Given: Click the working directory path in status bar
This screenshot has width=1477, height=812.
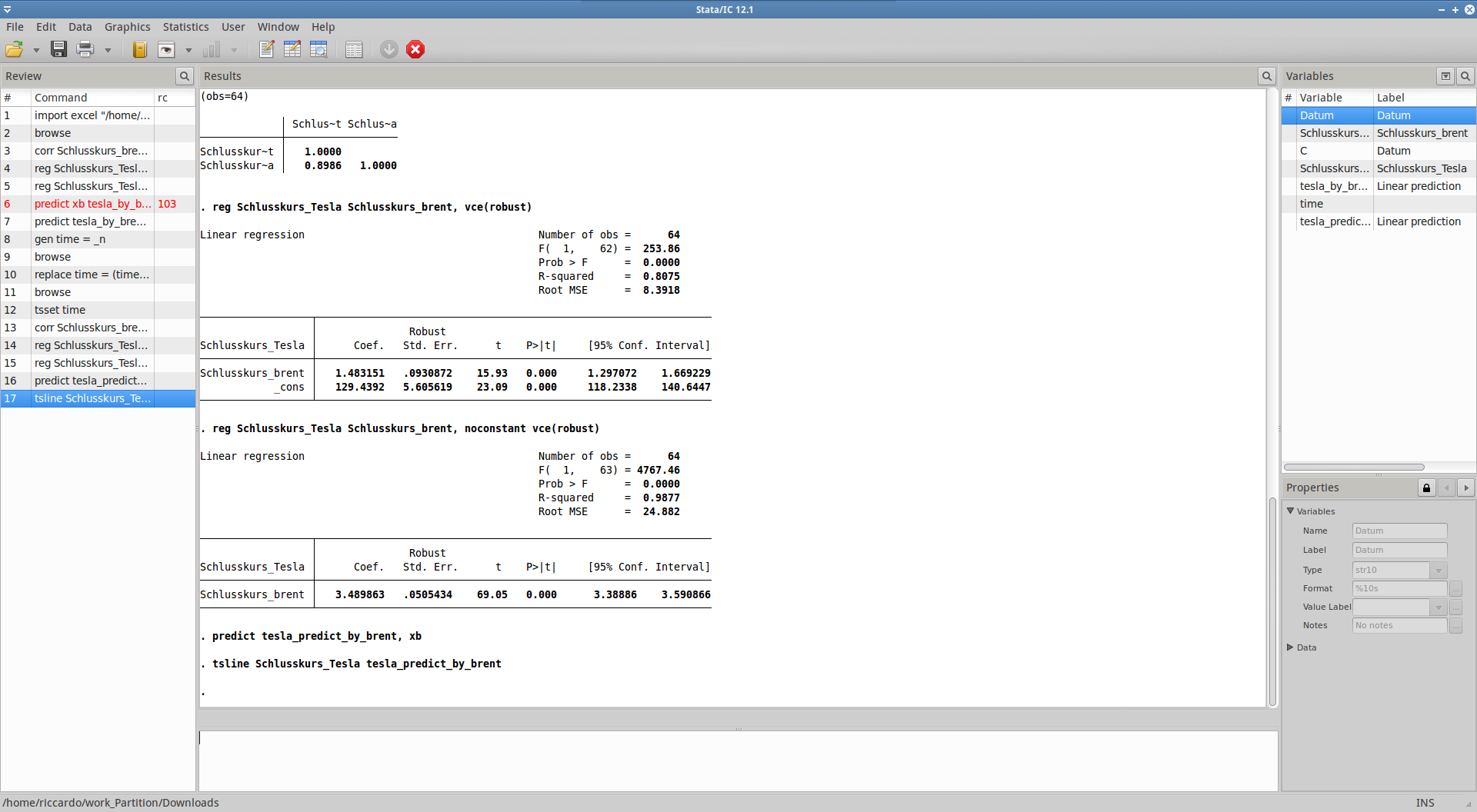Looking at the screenshot, I should click(x=111, y=803).
